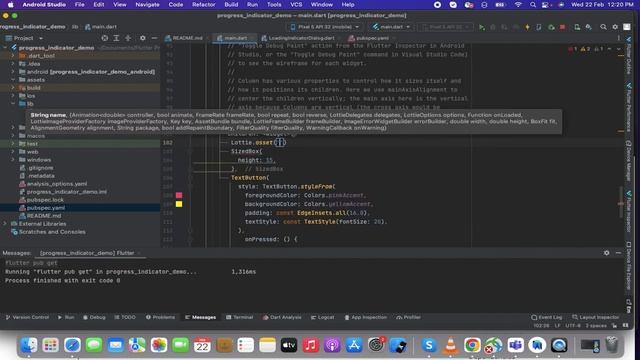Hide the Messages panel with the minus icon
This screenshot has height=360, width=640.
618,253
